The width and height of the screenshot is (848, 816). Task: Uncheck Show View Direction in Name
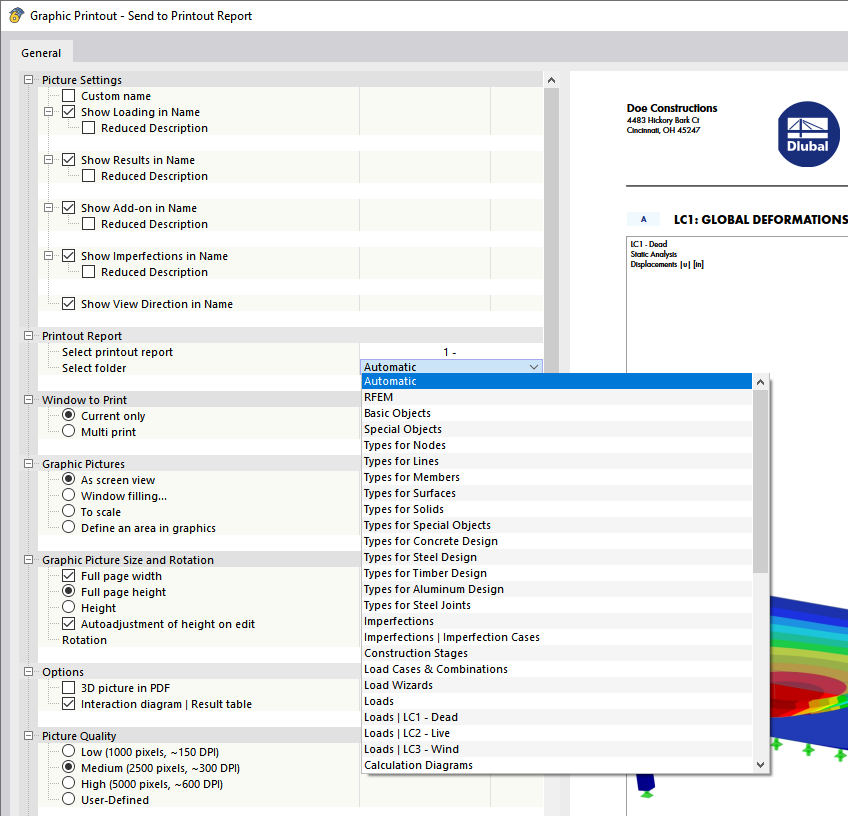click(68, 303)
